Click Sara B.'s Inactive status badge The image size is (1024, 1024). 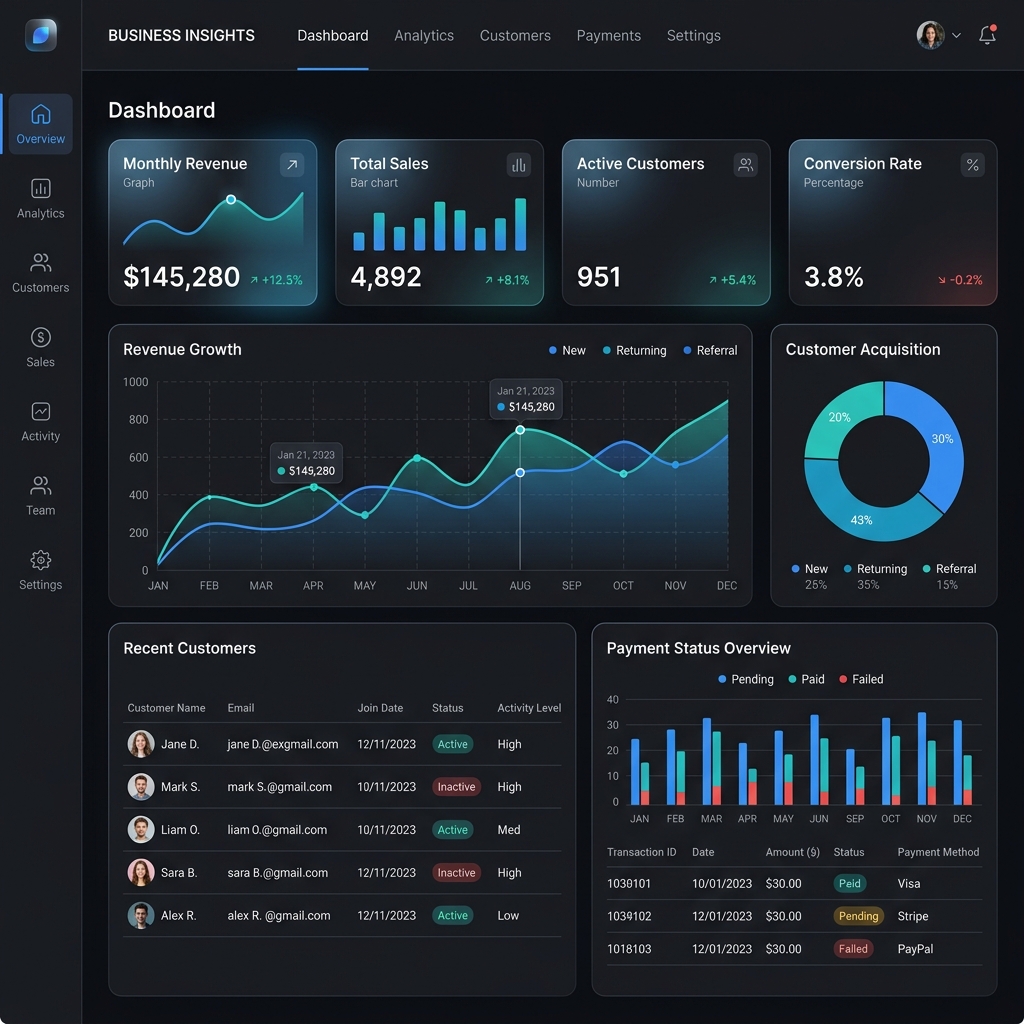[x=456, y=872]
